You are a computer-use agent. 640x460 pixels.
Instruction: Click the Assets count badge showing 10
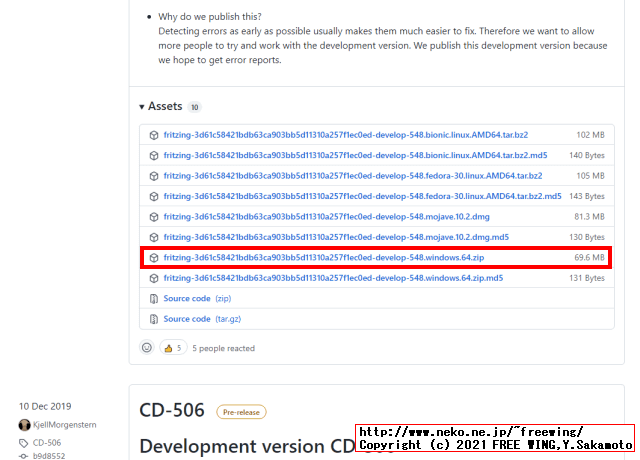point(195,107)
